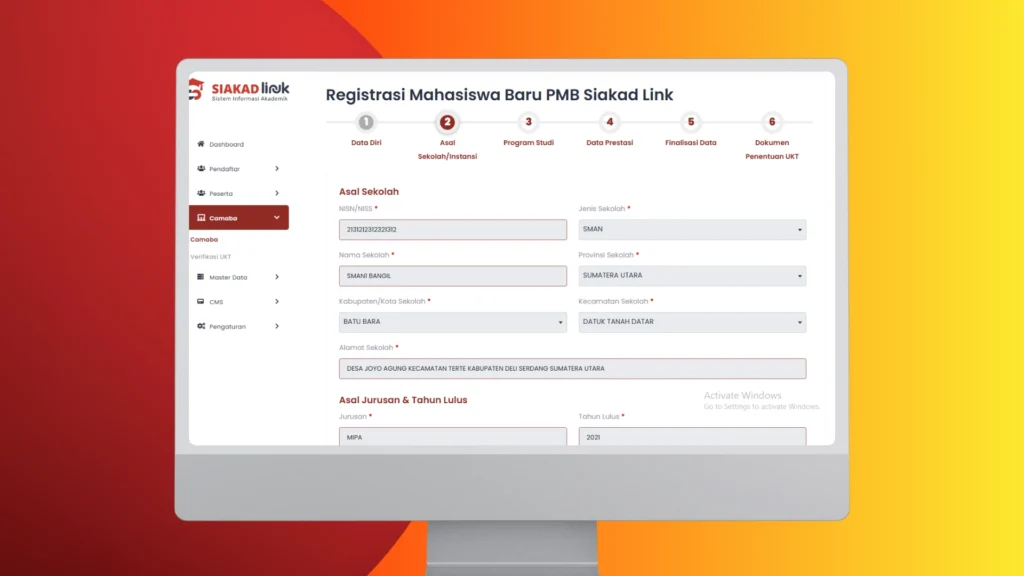Click the "Asal Jurusan & Tahun Lulus" heading
1024x576 pixels.
pyautogui.click(x=403, y=400)
